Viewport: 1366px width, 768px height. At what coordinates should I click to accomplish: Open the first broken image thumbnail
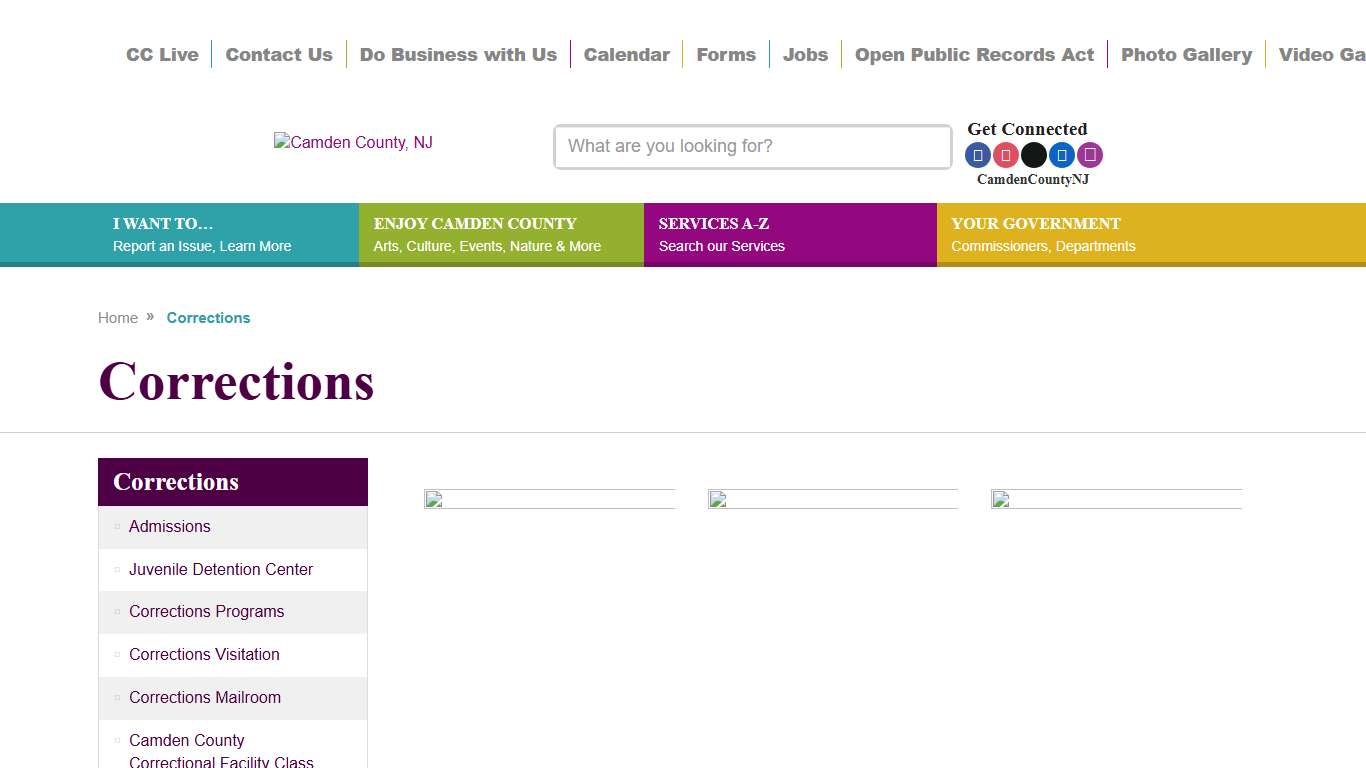(x=549, y=499)
